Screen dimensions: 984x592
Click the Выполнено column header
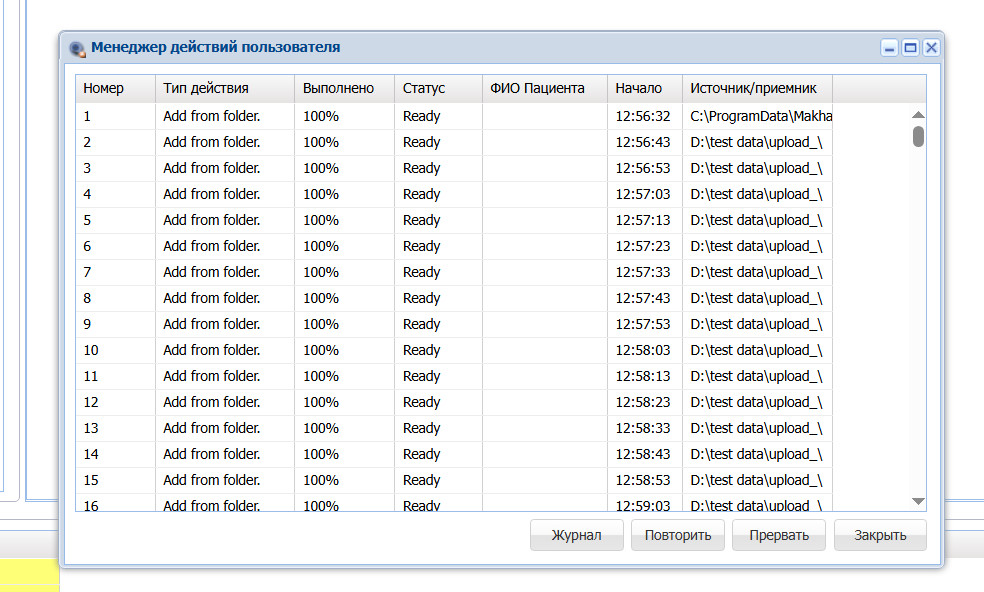coord(345,89)
